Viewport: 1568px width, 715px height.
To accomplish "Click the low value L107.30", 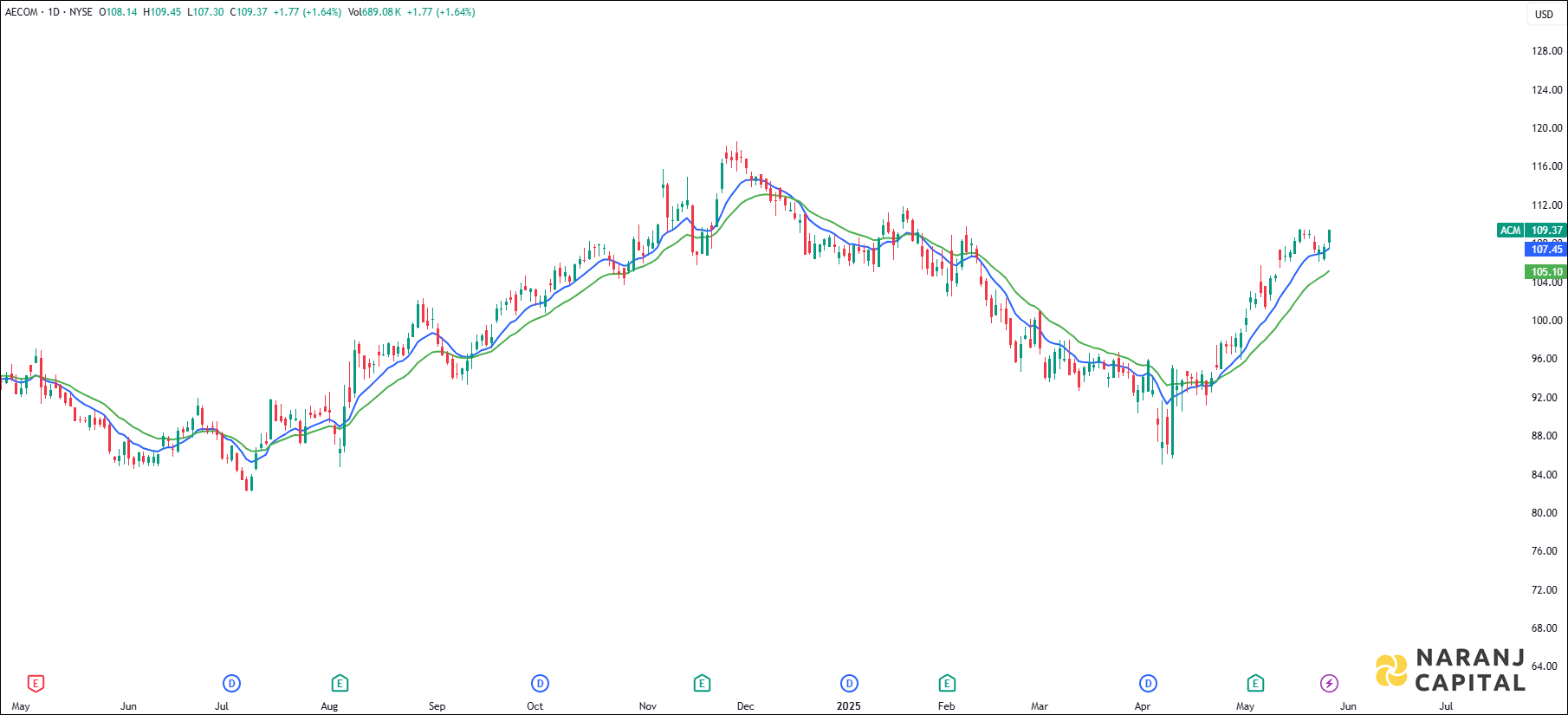I will tap(205, 12).
